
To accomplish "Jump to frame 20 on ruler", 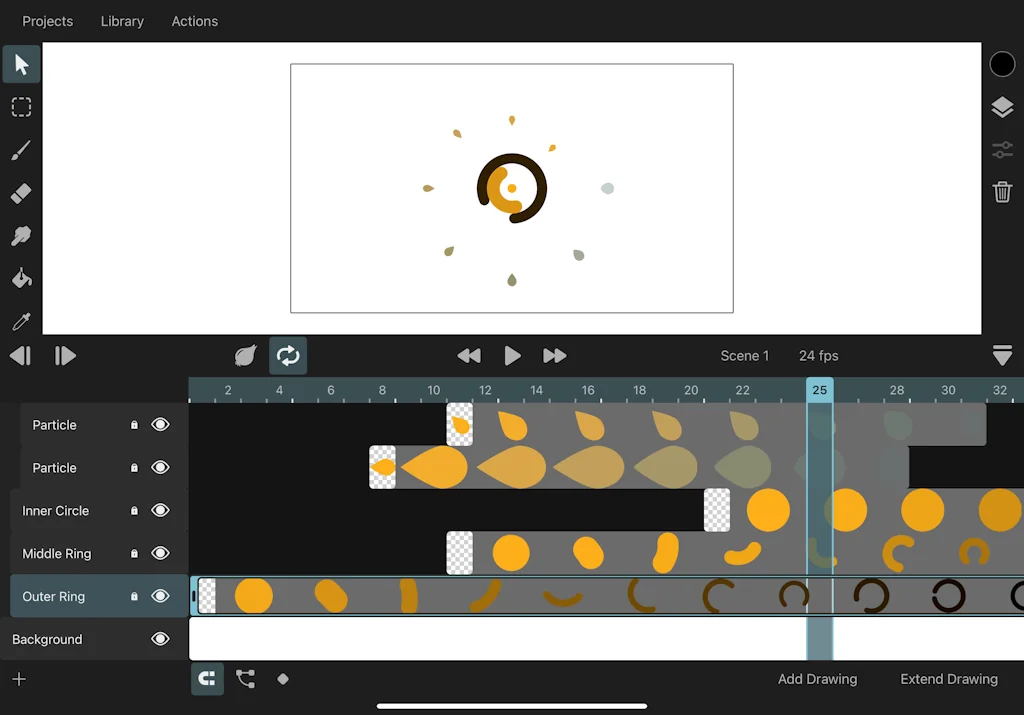I will point(691,390).
